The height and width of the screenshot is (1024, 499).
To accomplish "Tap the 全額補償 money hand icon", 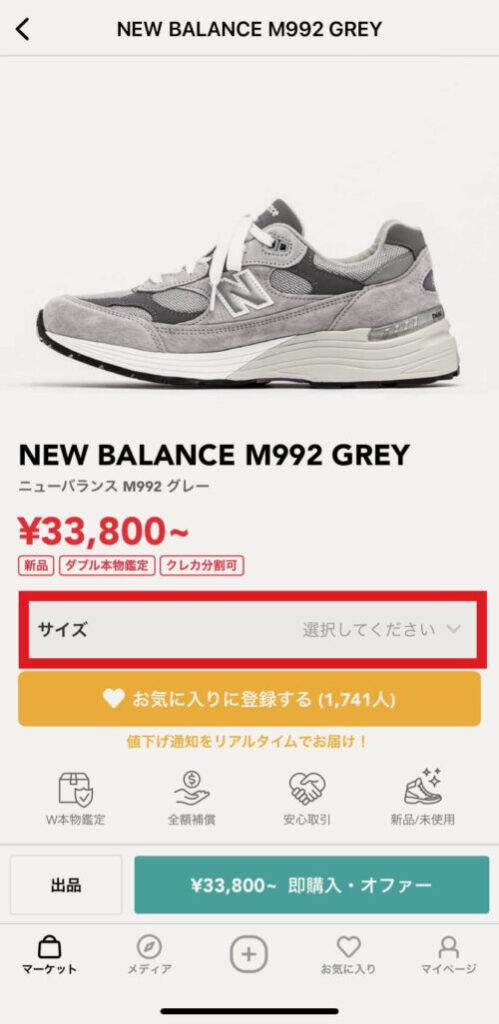I will (x=191, y=788).
